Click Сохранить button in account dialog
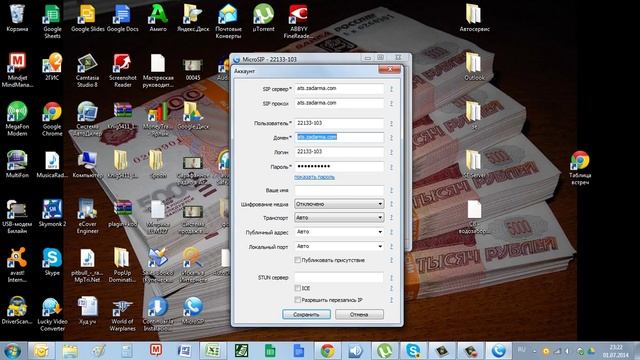Screen dimensions: 640x360 (307, 314)
